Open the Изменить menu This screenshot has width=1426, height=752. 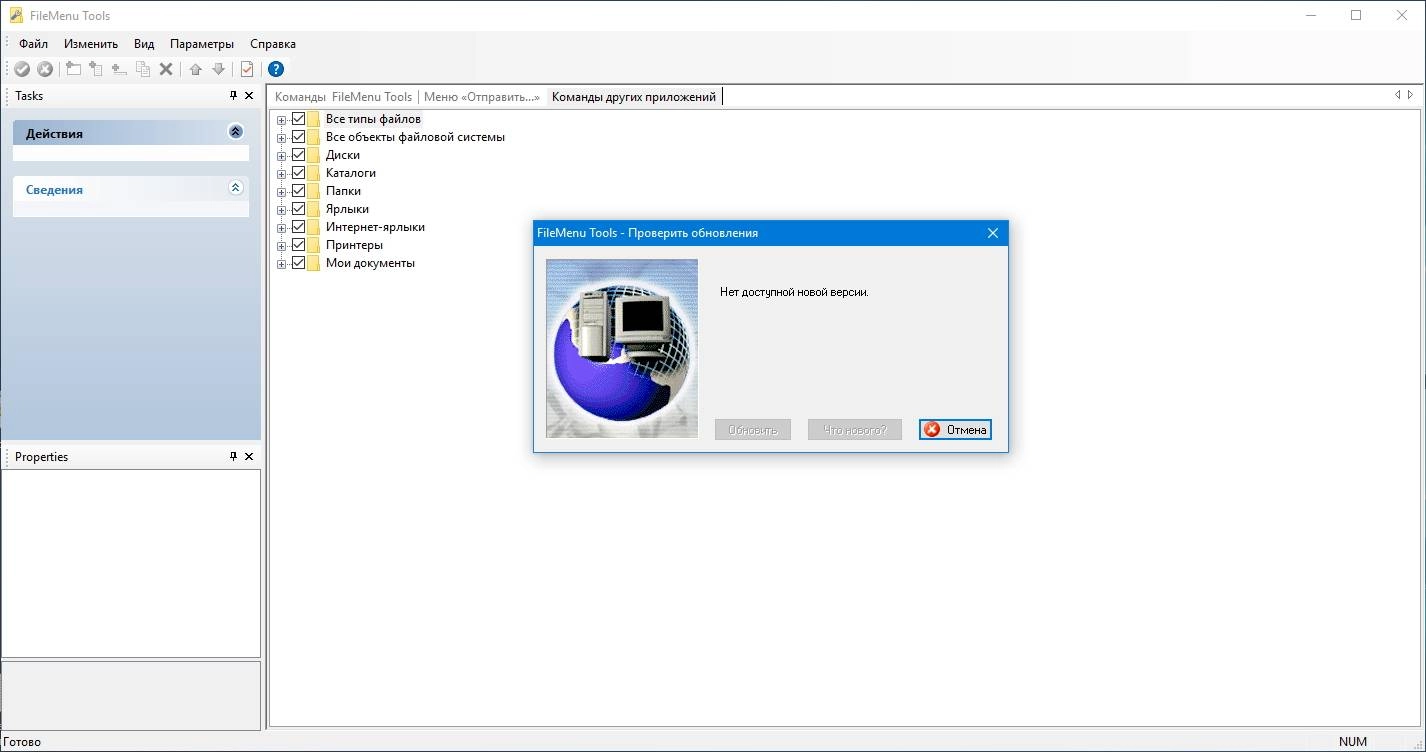pyautogui.click(x=91, y=44)
